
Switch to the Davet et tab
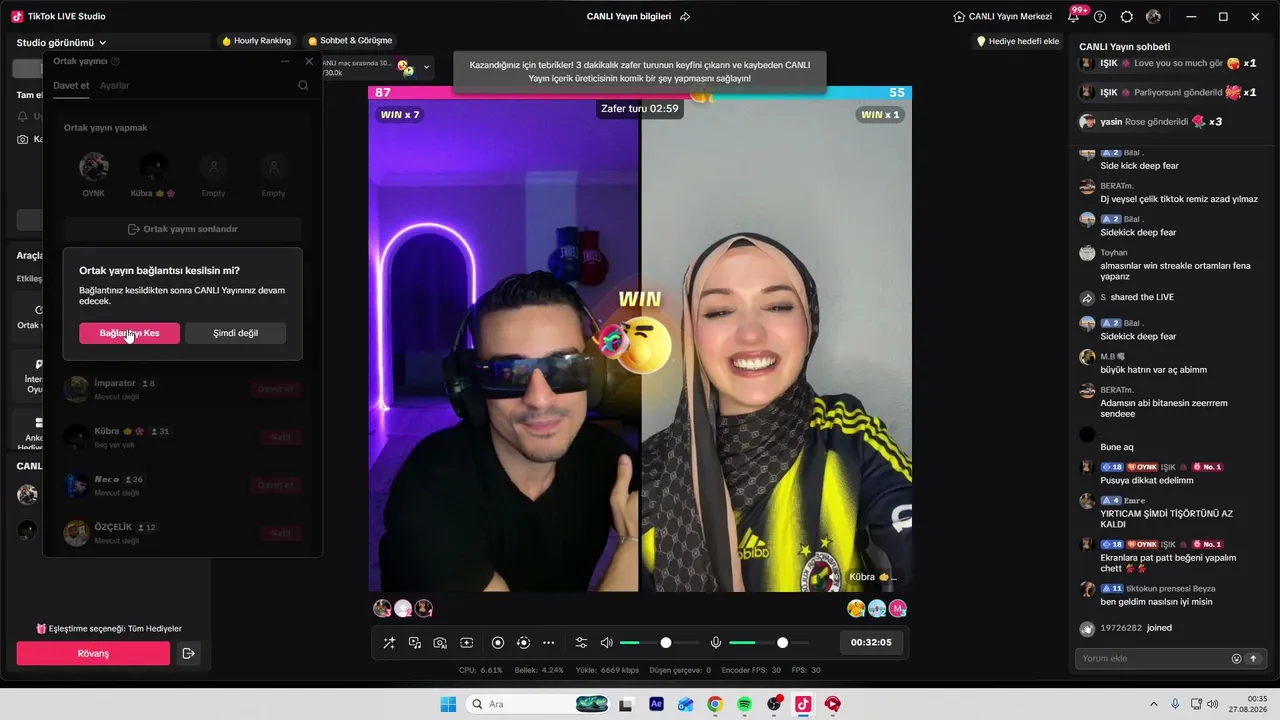(71, 86)
